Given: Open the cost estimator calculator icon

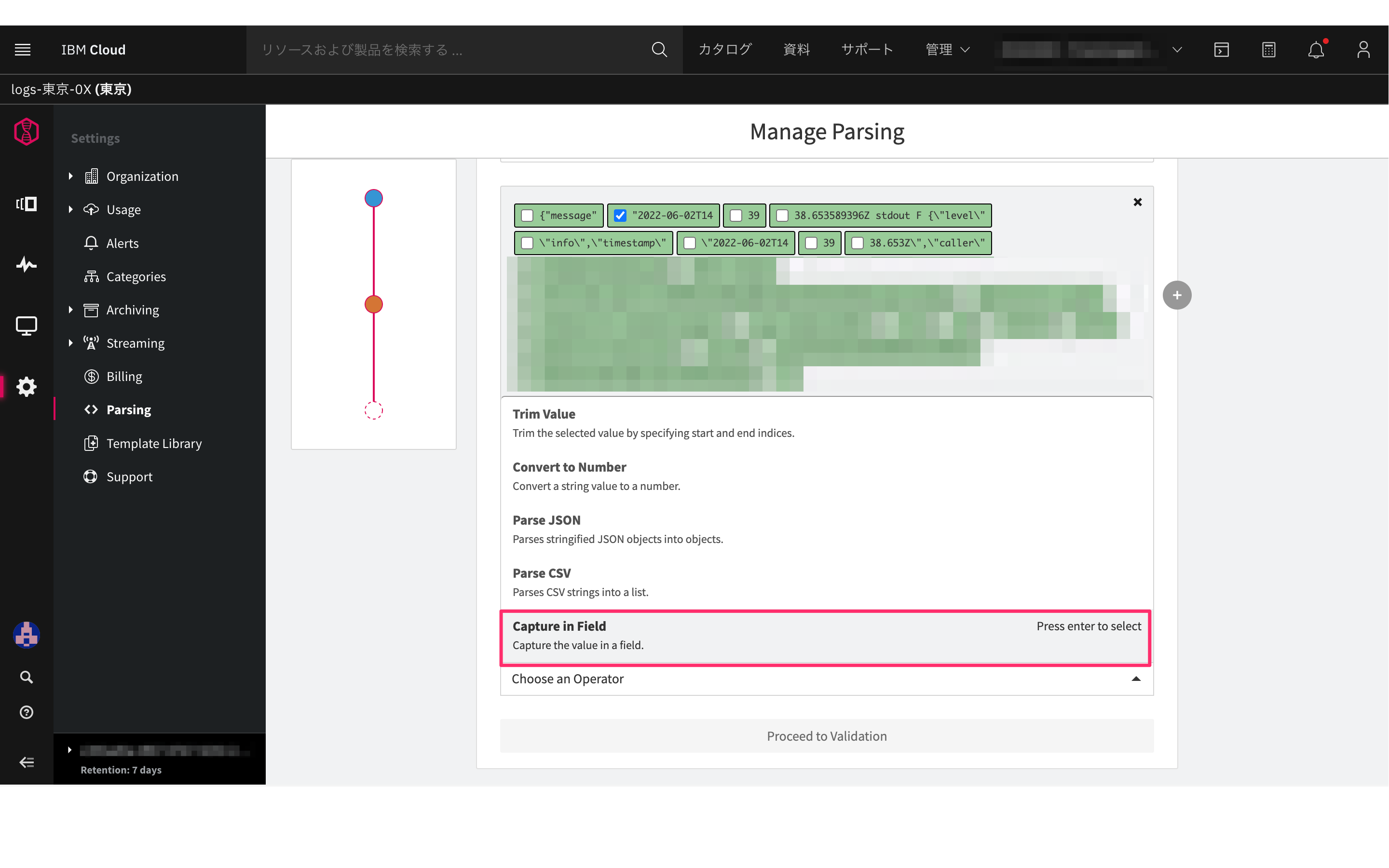Looking at the screenshot, I should (1268, 50).
